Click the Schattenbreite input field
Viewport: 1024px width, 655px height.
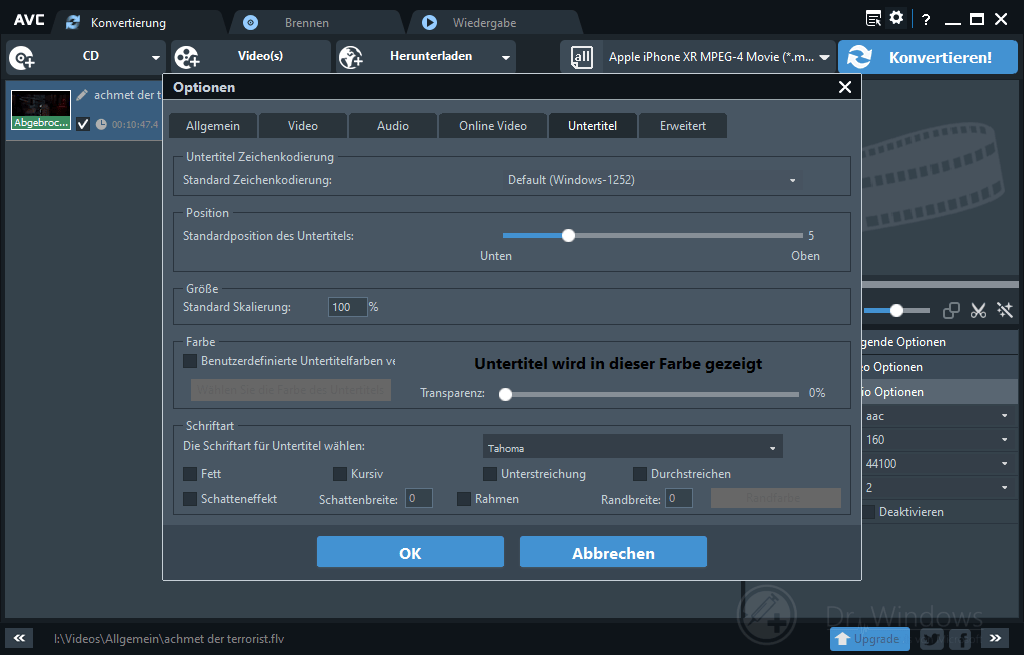coord(419,498)
